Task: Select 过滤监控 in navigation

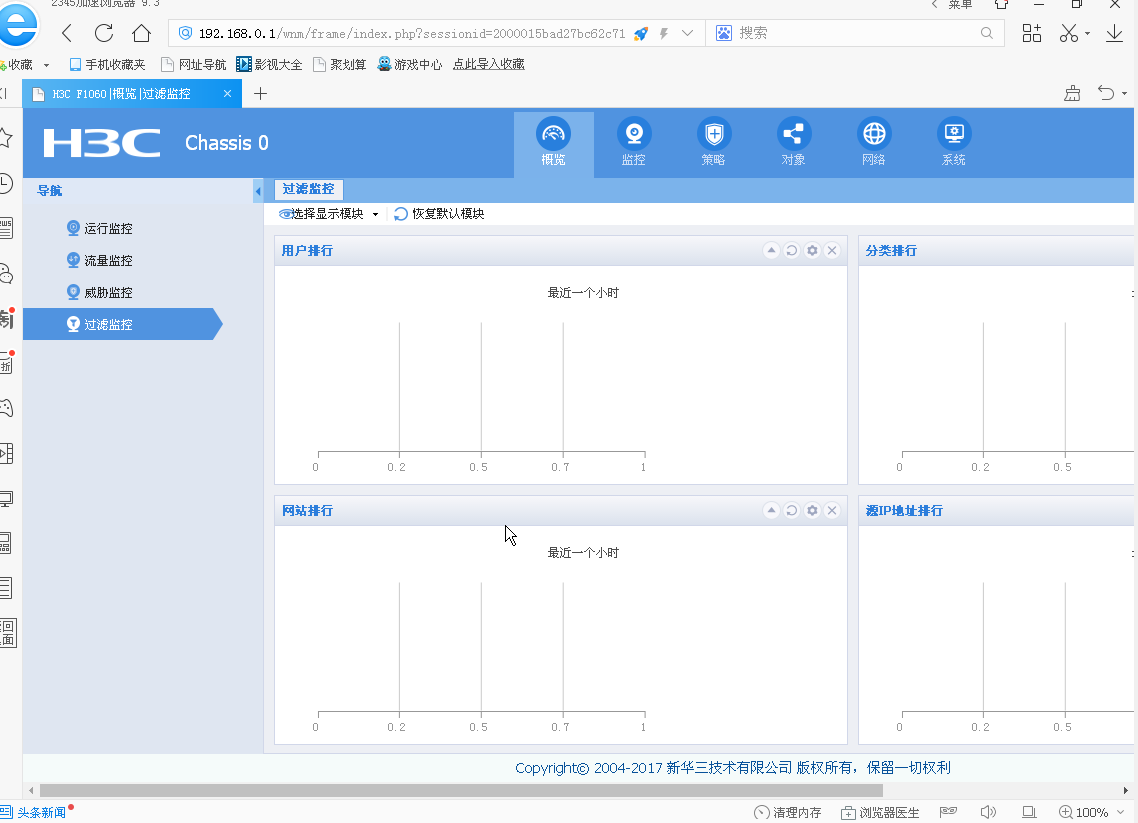Action: point(122,324)
